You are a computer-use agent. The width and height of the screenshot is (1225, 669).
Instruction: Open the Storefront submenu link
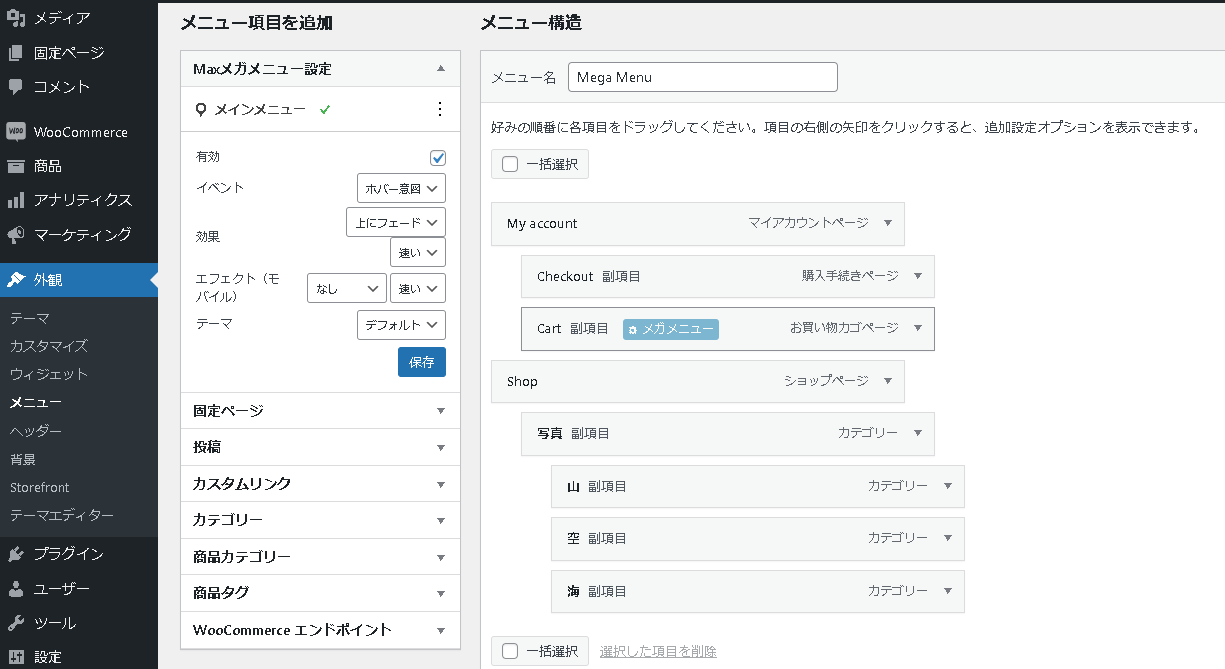40,487
